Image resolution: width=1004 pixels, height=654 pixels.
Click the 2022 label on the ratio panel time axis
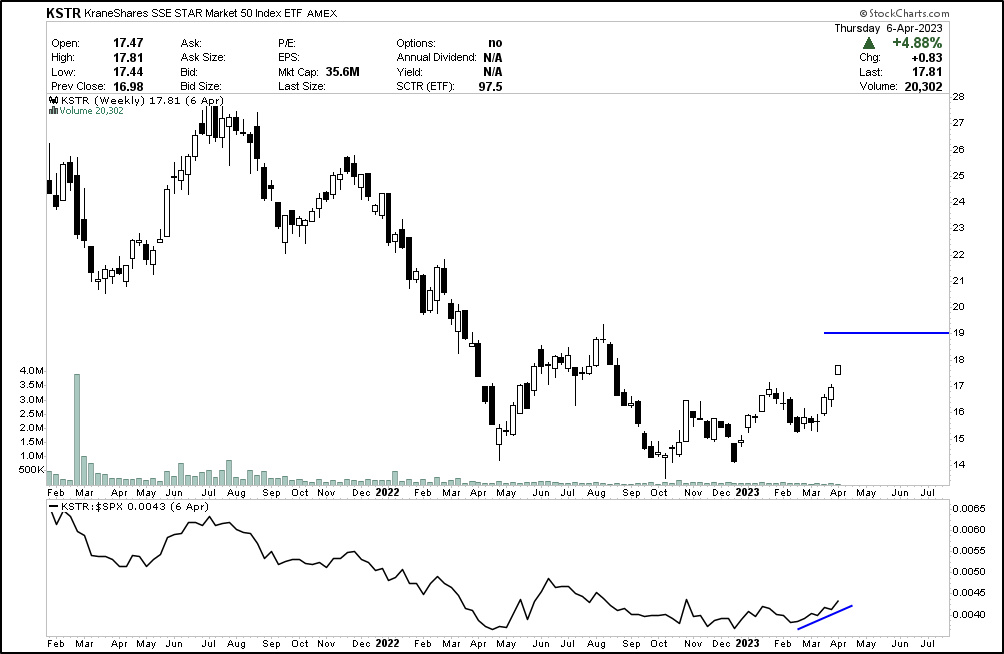387,643
